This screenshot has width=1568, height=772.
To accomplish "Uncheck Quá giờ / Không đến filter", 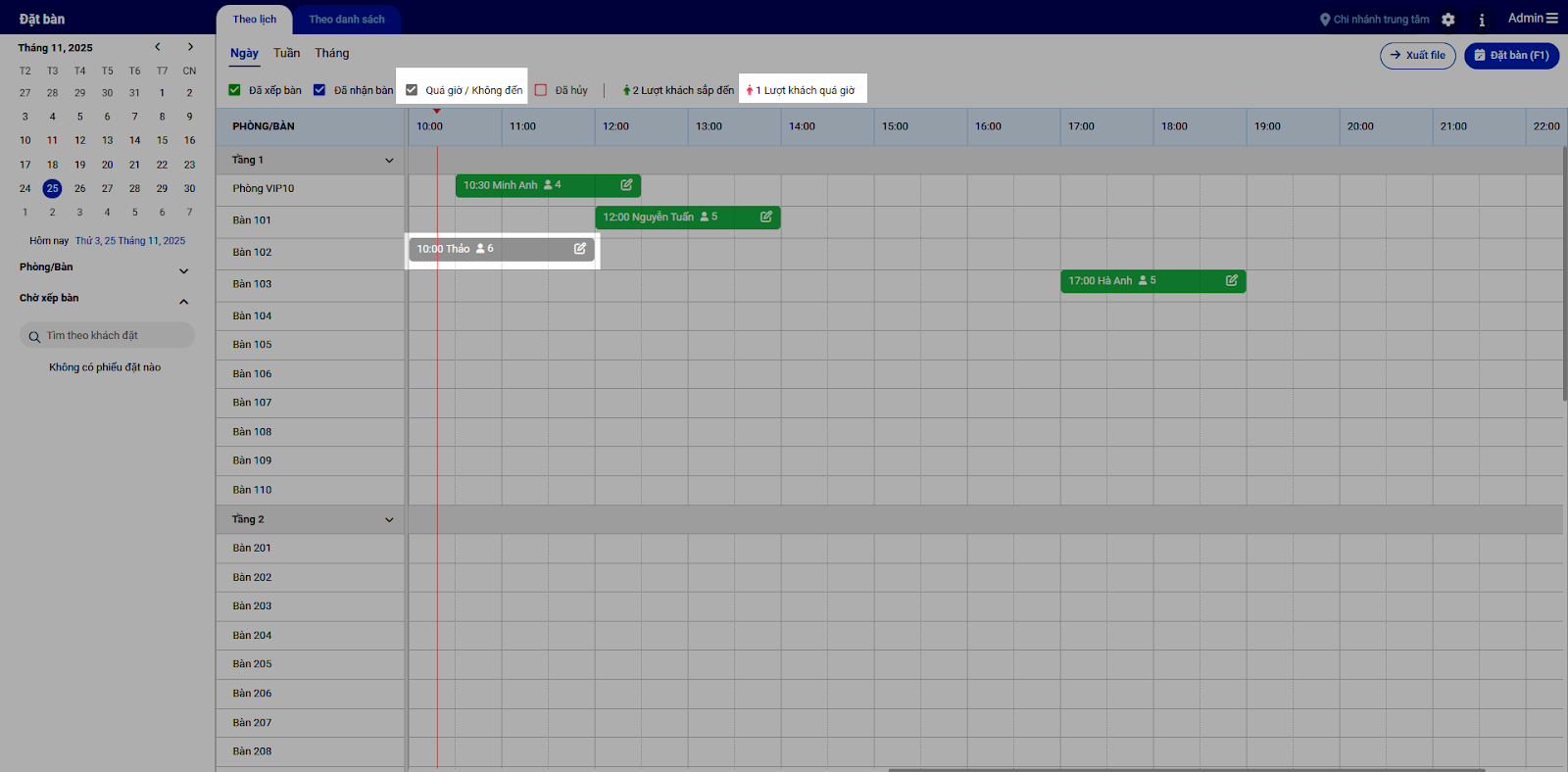I will click(412, 90).
